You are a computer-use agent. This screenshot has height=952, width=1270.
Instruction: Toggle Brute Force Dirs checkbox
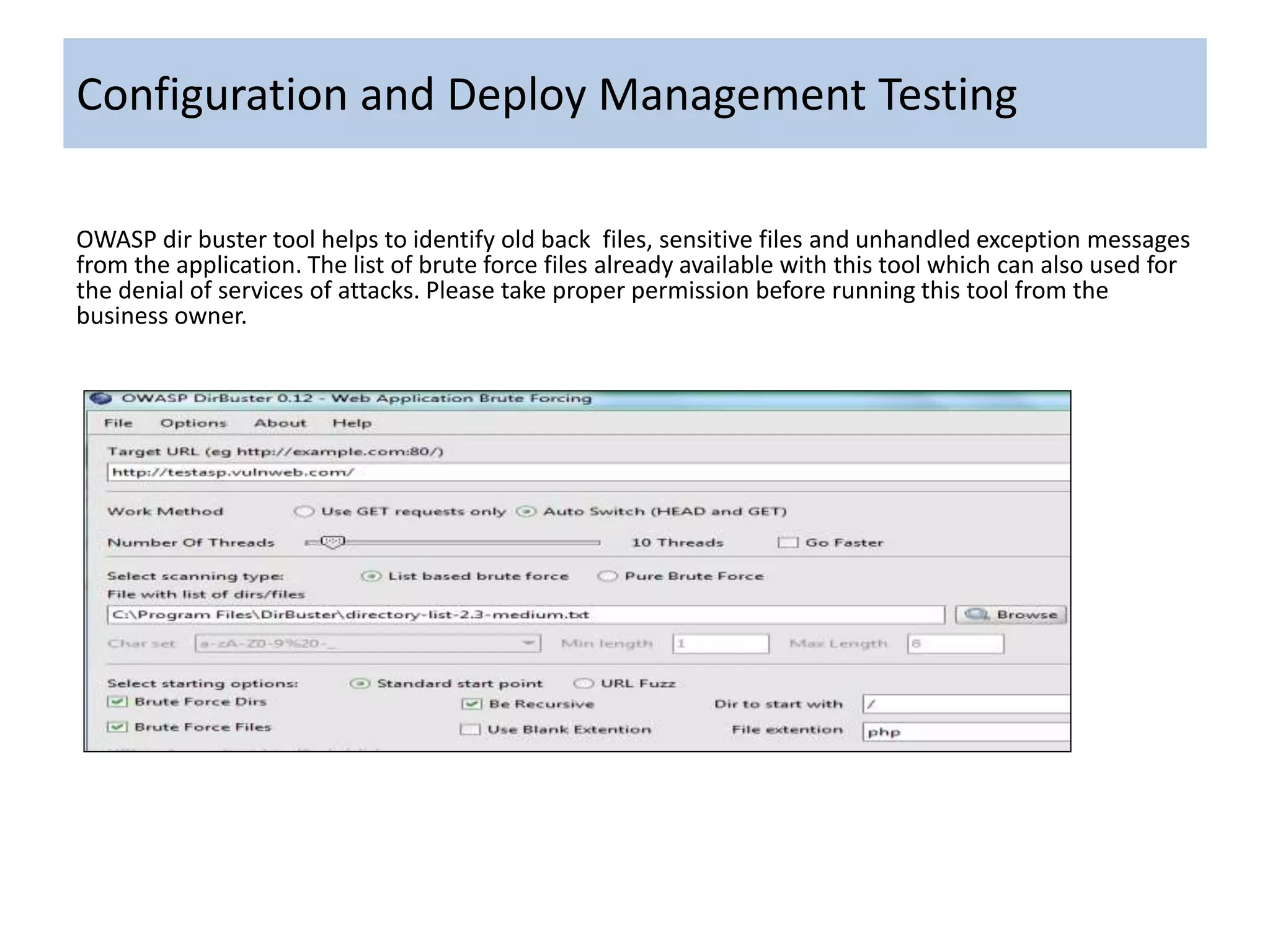(117, 702)
